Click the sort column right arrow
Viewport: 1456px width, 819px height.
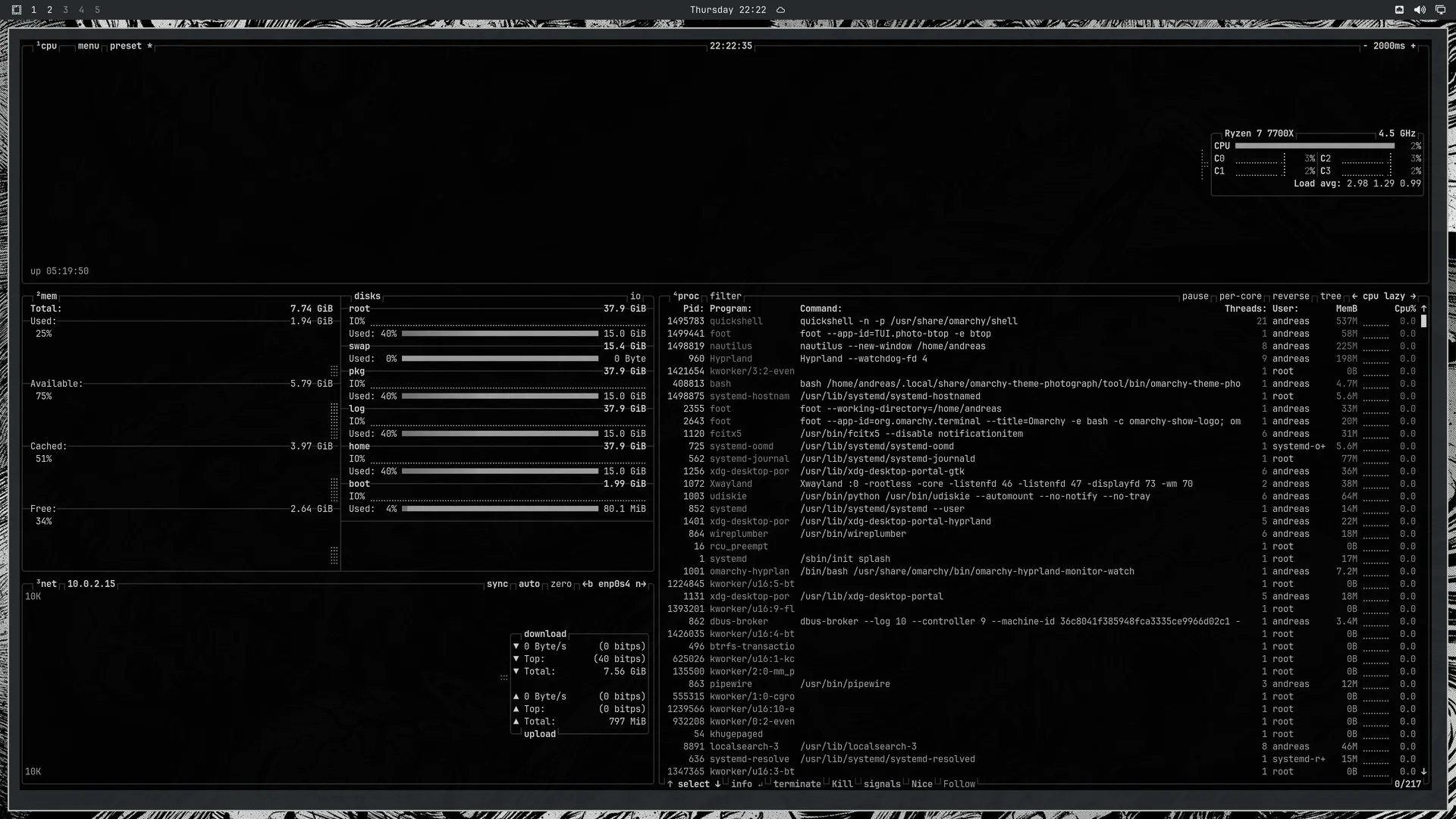[1413, 297]
